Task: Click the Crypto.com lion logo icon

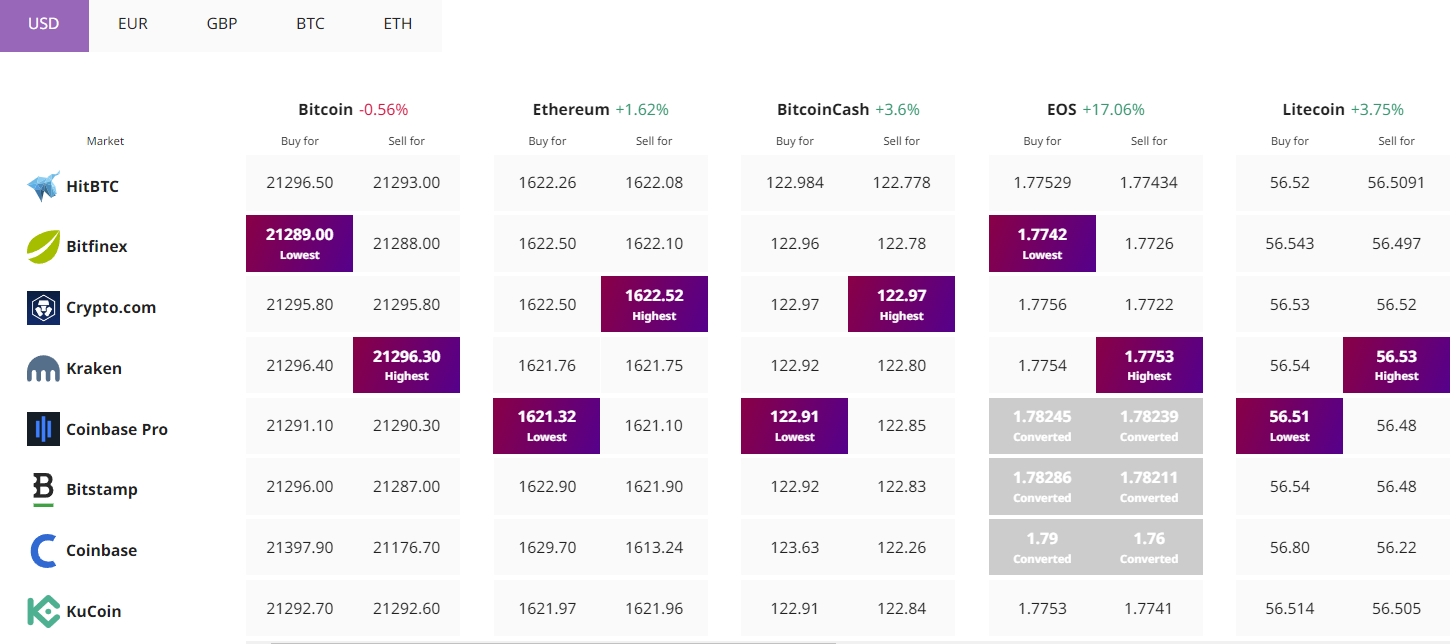Action: pyautogui.click(x=43, y=307)
